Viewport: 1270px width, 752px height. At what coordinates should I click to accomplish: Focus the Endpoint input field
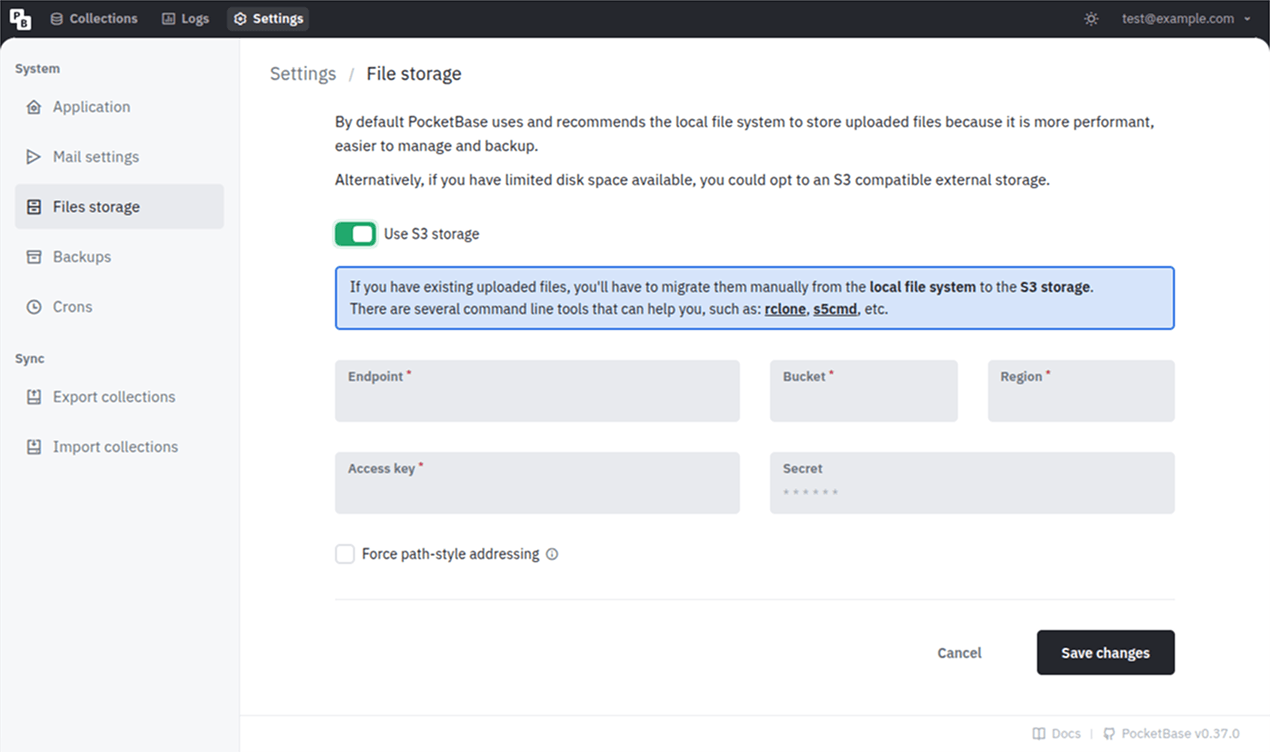(537, 391)
